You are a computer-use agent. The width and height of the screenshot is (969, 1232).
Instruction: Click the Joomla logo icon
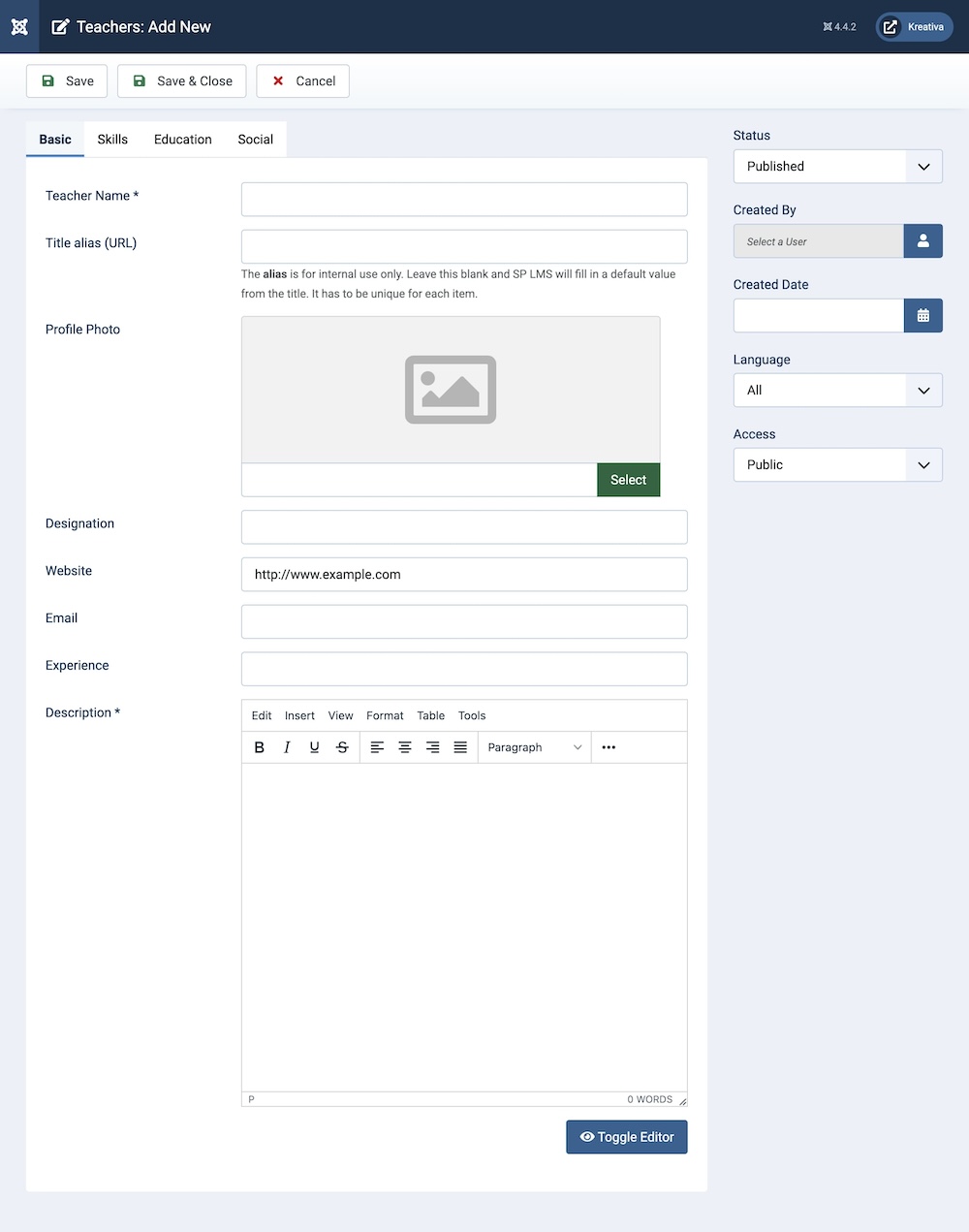click(19, 26)
